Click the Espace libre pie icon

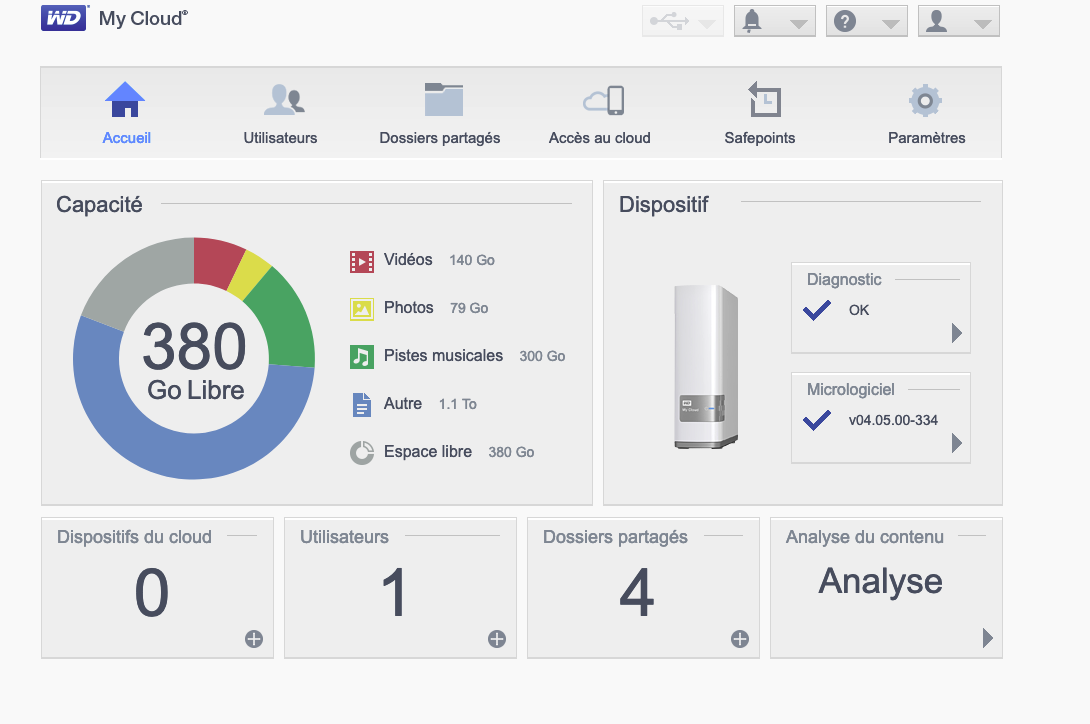[x=361, y=453]
